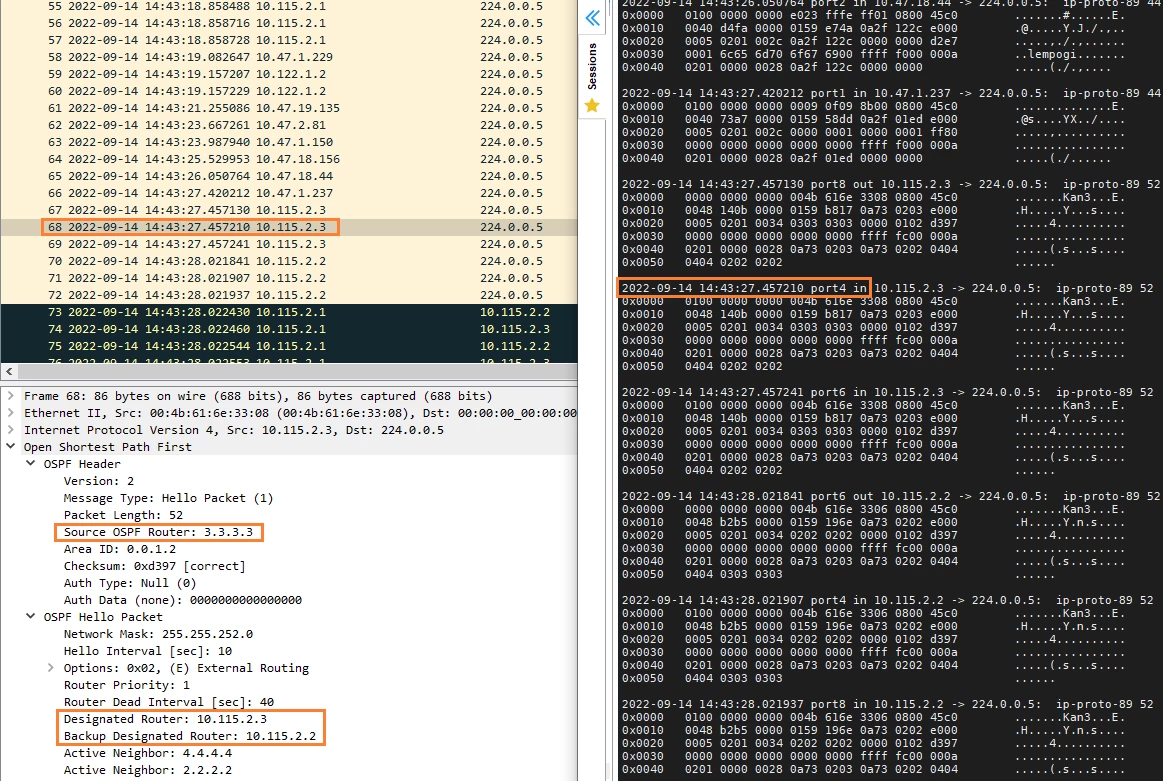Viewport: 1163px width, 781px height.
Task: Click the Version: 2 field
Action: click(x=99, y=481)
